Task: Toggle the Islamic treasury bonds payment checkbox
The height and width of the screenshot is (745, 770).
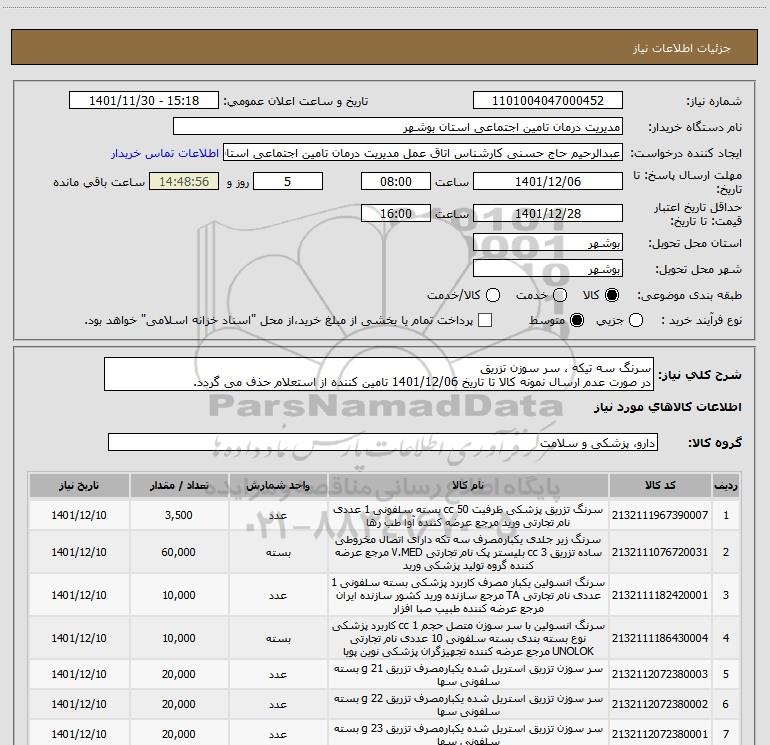Action: point(485,320)
